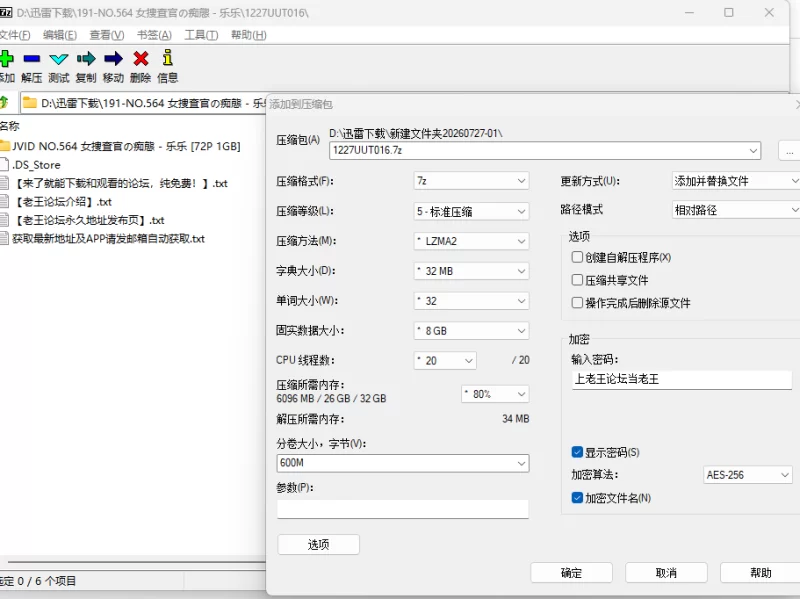Select the .DS_Store file icon
Image resolution: width=800 pixels, height=599 pixels.
(x=5, y=164)
